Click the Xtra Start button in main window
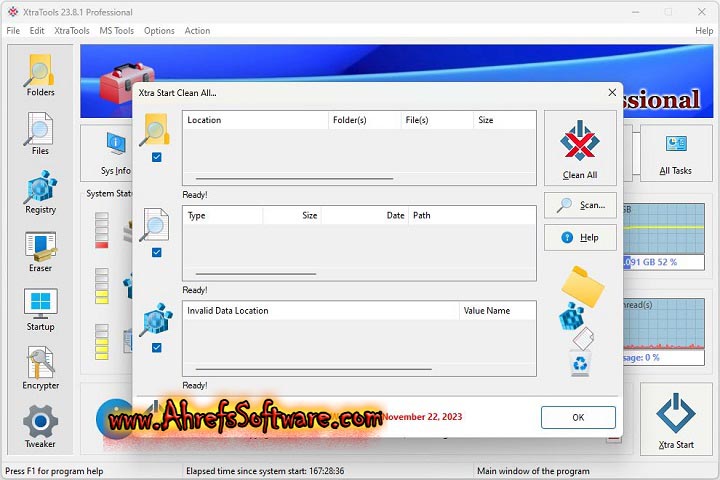The image size is (720, 480). [676, 419]
